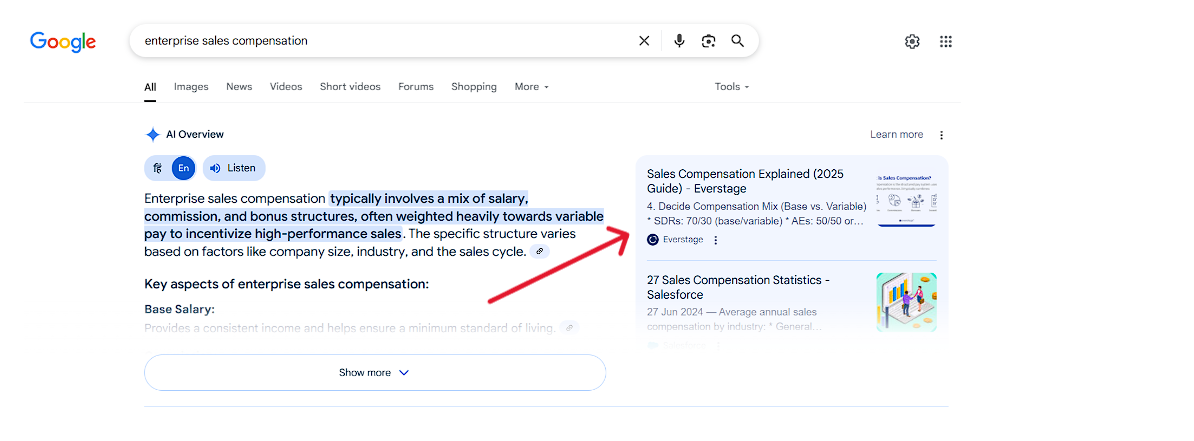Open settings gear icon
Image resolution: width=1194 pixels, height=441 pixels.
click(912, 42)
